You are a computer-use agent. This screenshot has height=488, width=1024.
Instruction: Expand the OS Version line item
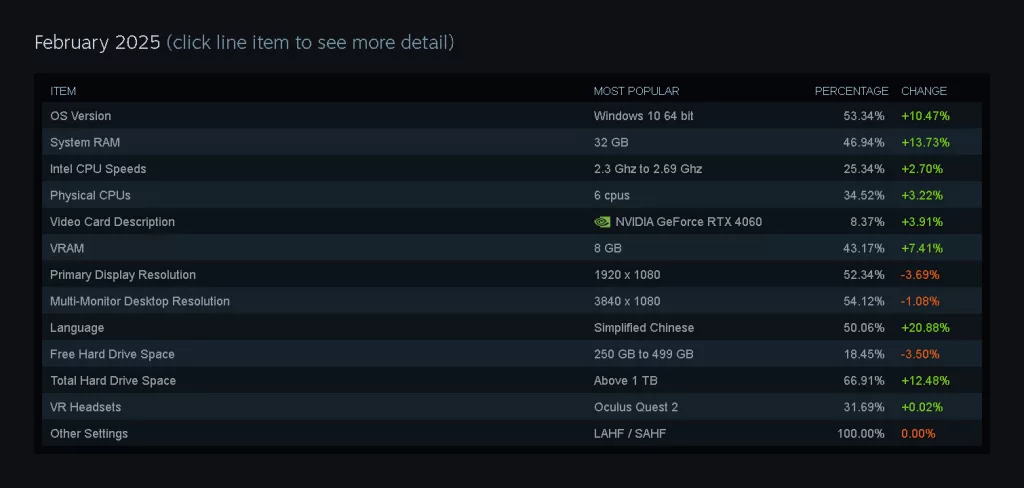511,116
